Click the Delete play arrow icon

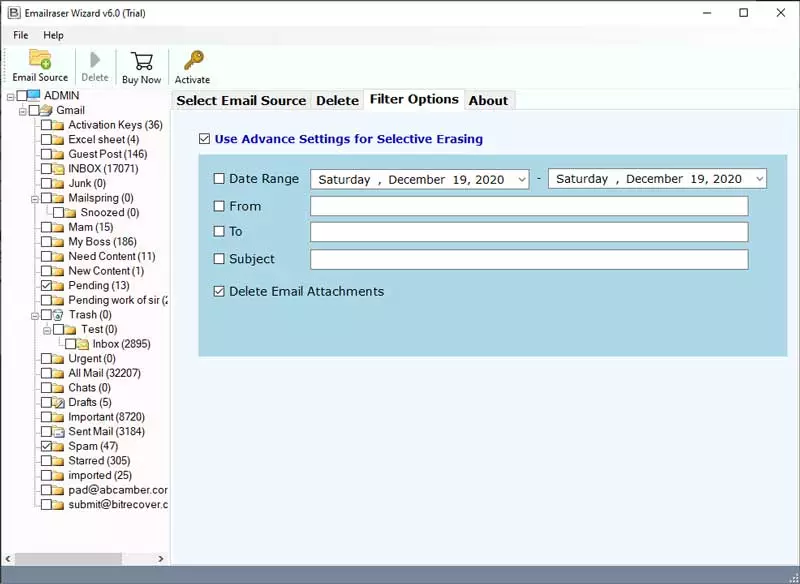[x=95, y=60]
